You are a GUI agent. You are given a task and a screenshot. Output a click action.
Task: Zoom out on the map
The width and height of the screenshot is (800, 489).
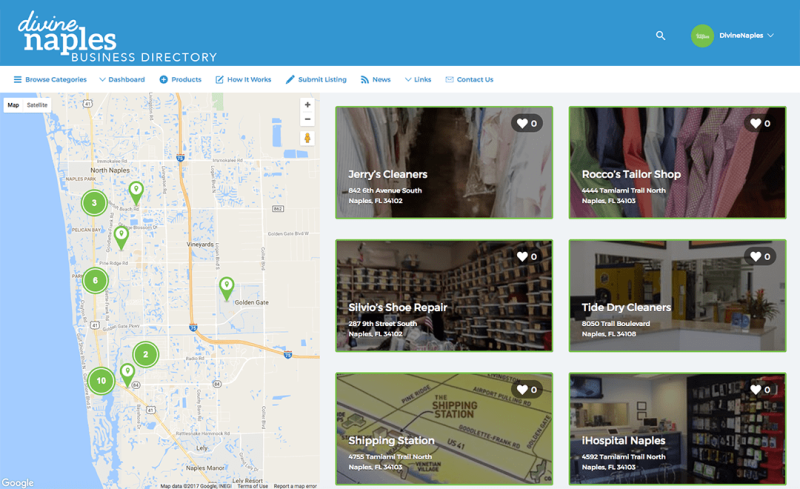coord(307,119)
